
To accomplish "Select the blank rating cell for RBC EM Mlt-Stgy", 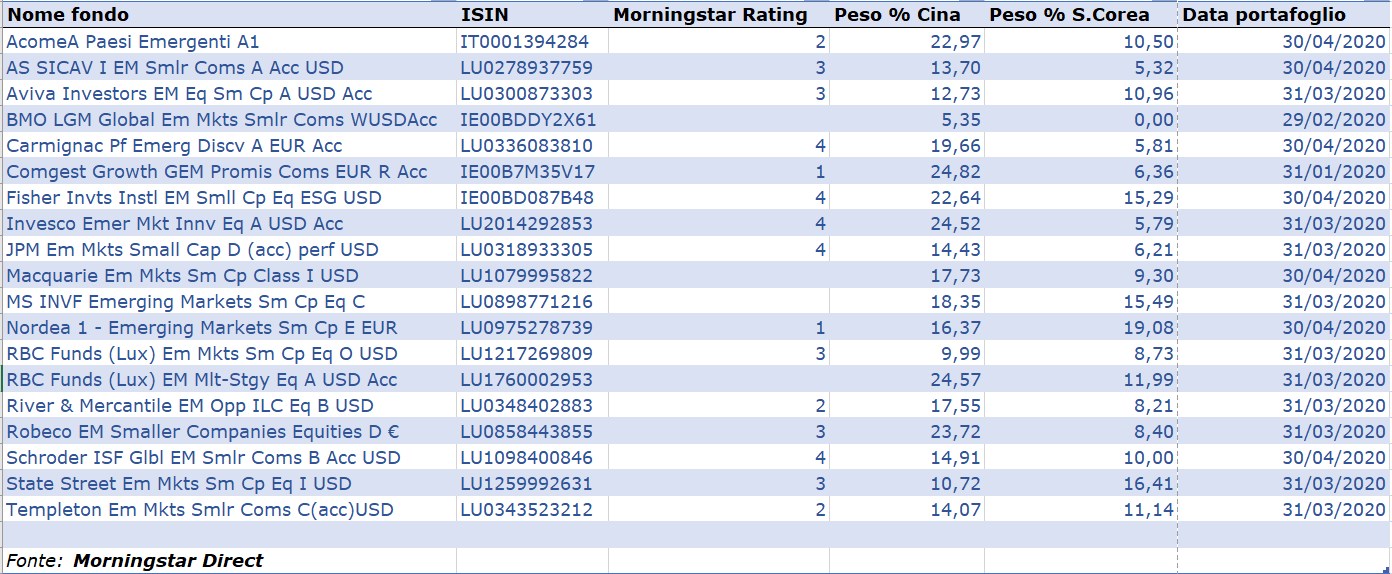I will coord(718,380).
